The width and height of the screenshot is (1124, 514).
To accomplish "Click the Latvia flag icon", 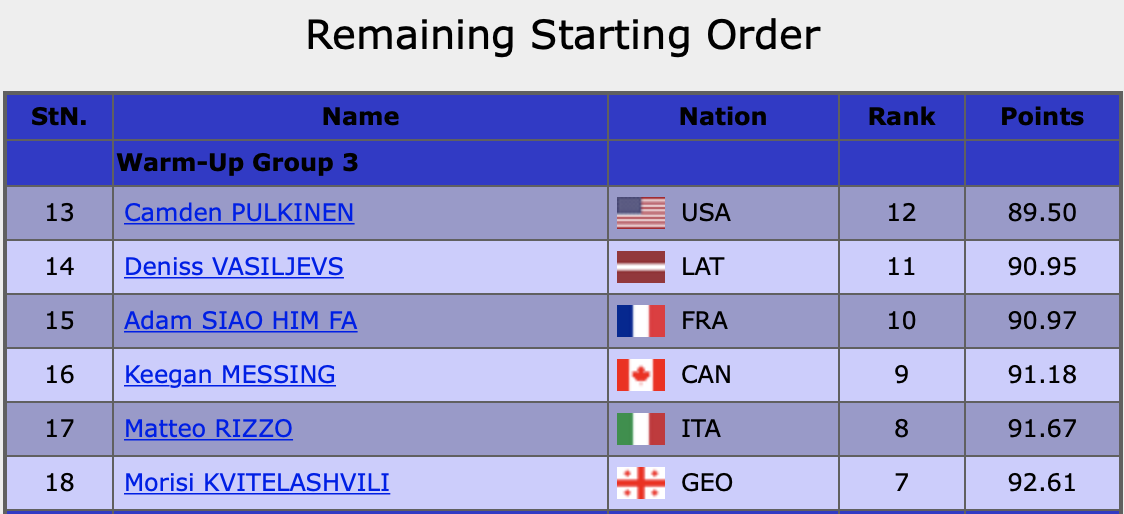I will (x=640, y=267).
